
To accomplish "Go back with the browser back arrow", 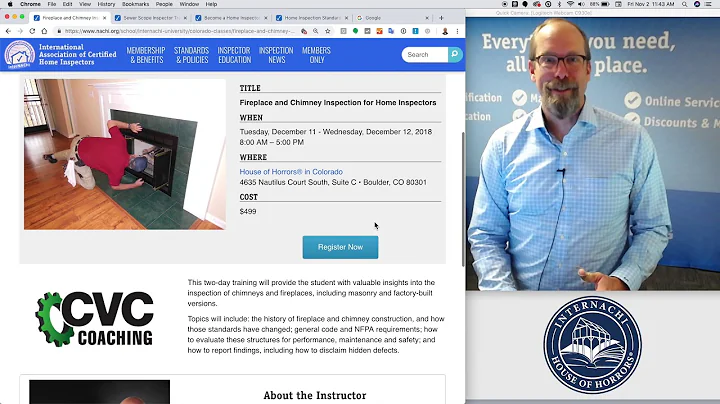I will click(x=8, y=31).
